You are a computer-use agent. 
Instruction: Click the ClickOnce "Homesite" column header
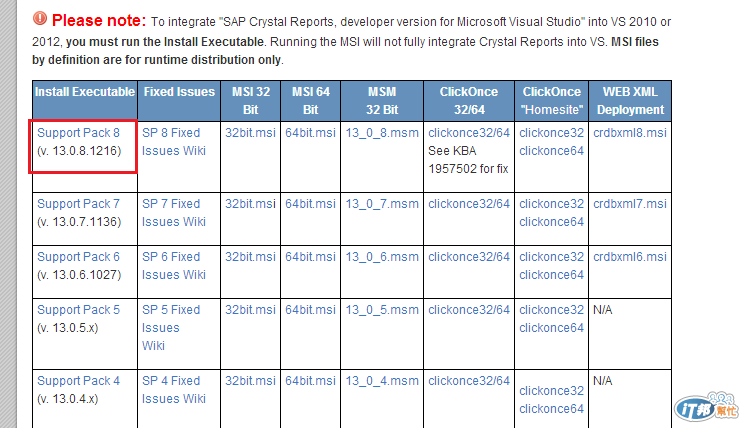coord(552,101)
